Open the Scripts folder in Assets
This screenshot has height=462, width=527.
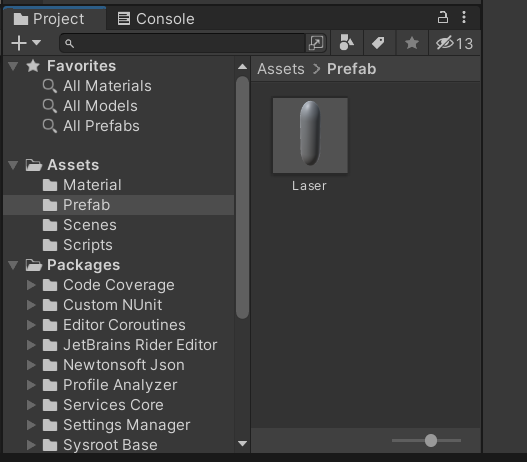coord(88,245)
